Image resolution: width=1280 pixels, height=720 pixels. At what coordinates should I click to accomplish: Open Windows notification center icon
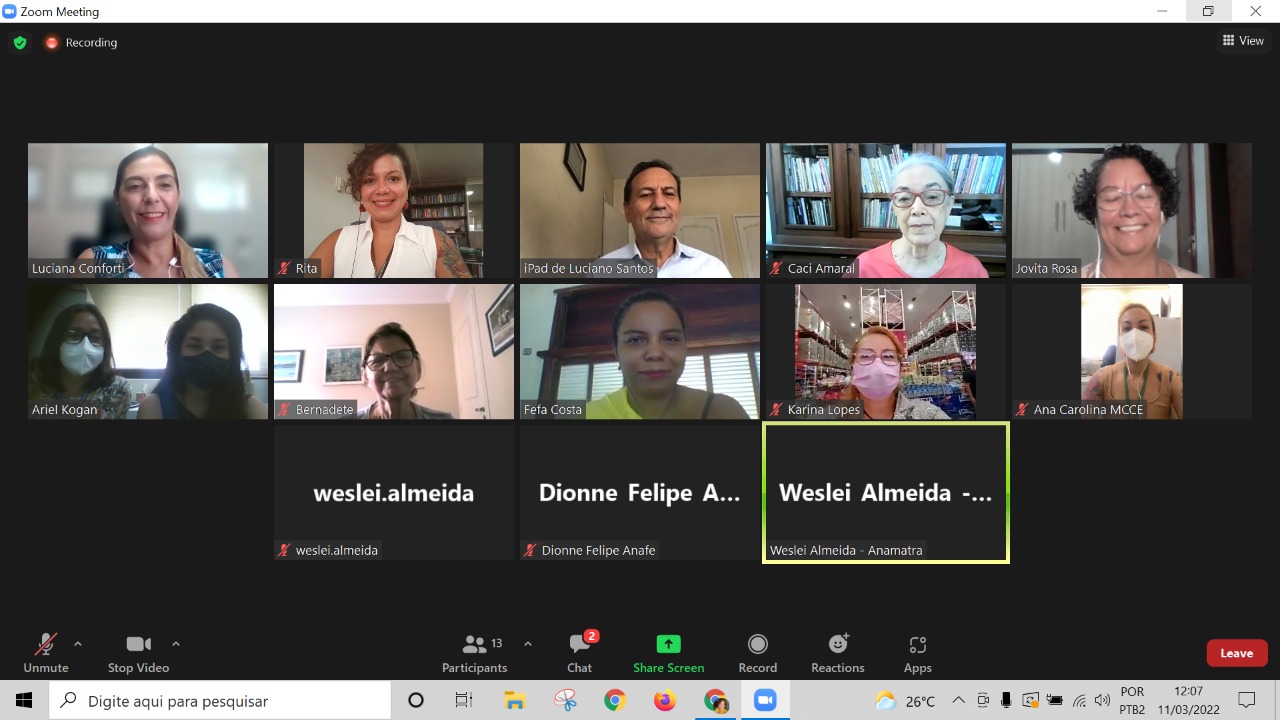1247,701
